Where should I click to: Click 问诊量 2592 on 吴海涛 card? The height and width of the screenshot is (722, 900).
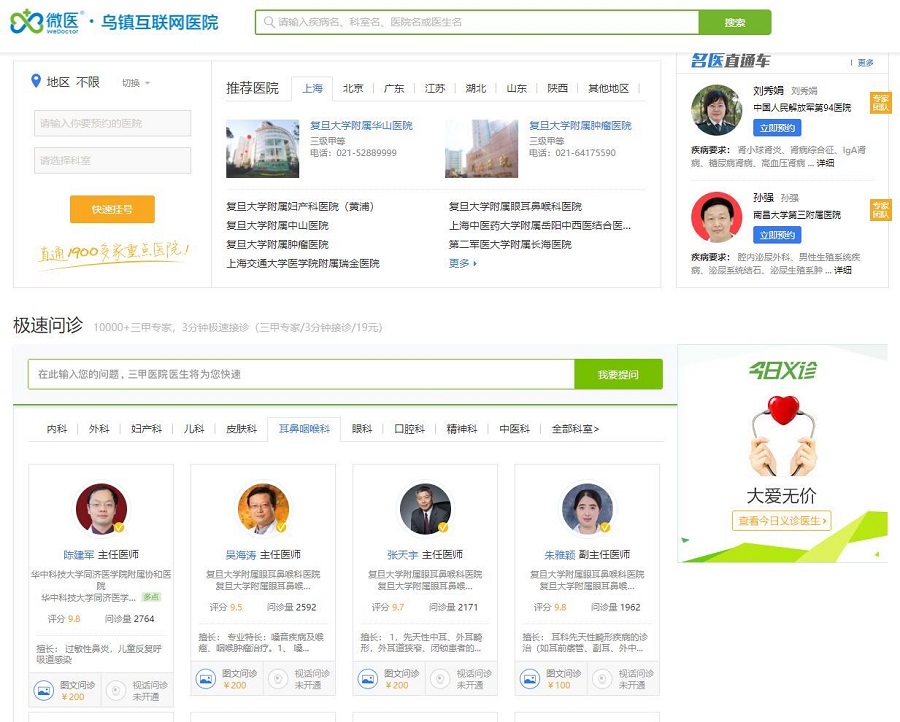pos(292,607)
